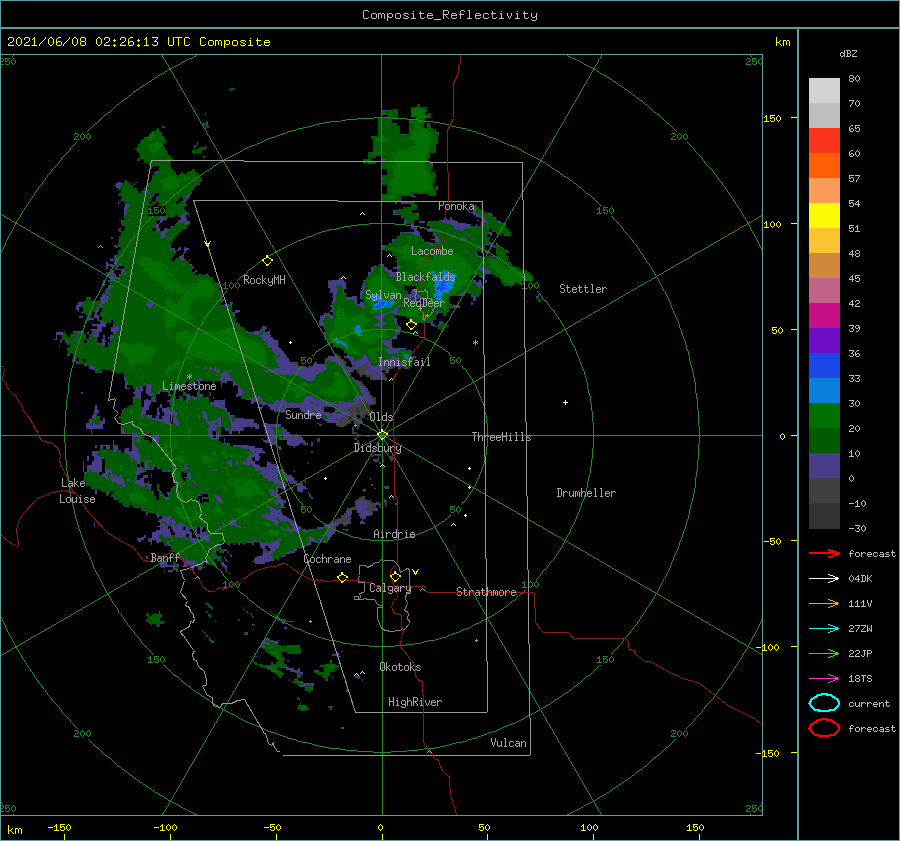Click yellow diamond marker below RedDeer label
The width and height of the screenshot is (900, 841).
[x=411, y=325]
